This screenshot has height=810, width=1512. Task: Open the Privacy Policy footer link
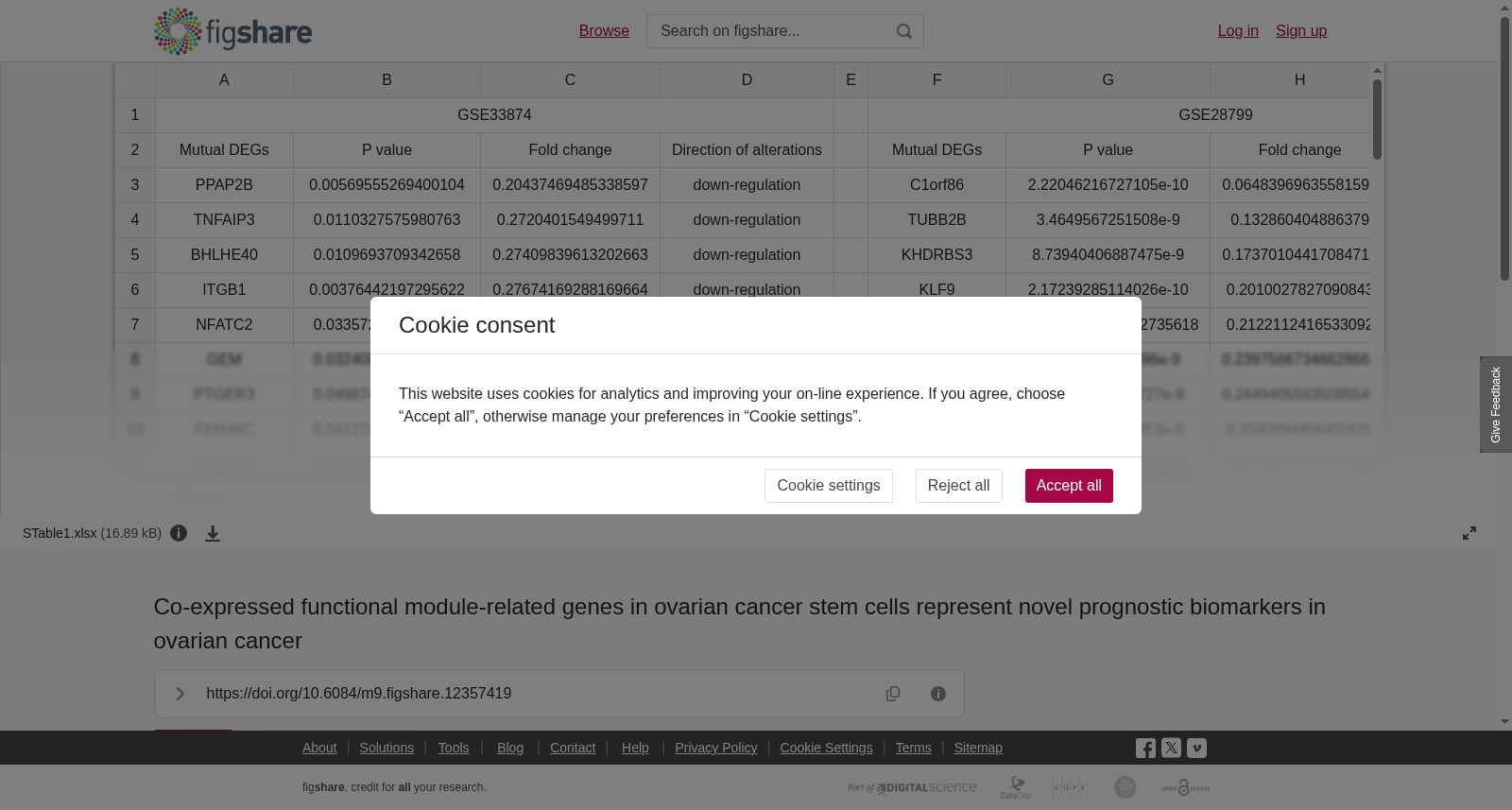point(716,748)
